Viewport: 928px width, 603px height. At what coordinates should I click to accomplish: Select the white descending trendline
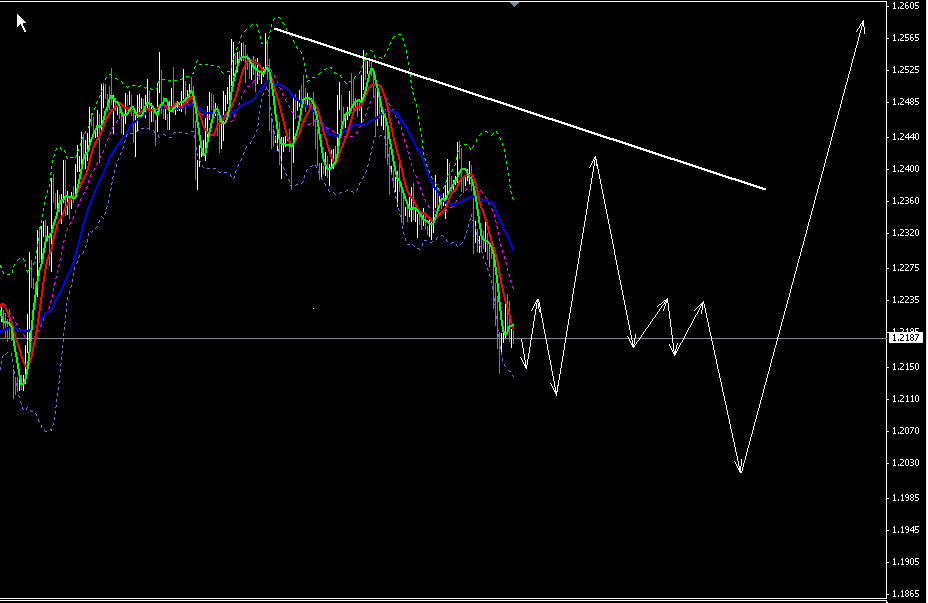tap(520, 109)
